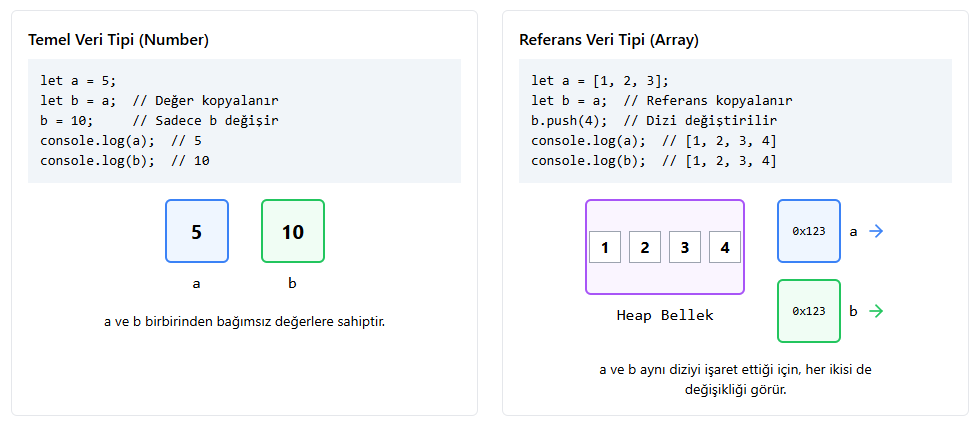Viewport: 978px width, 424px height.
Task: Select the green 0x123 reference box
Action: click(x=808, y=311)
